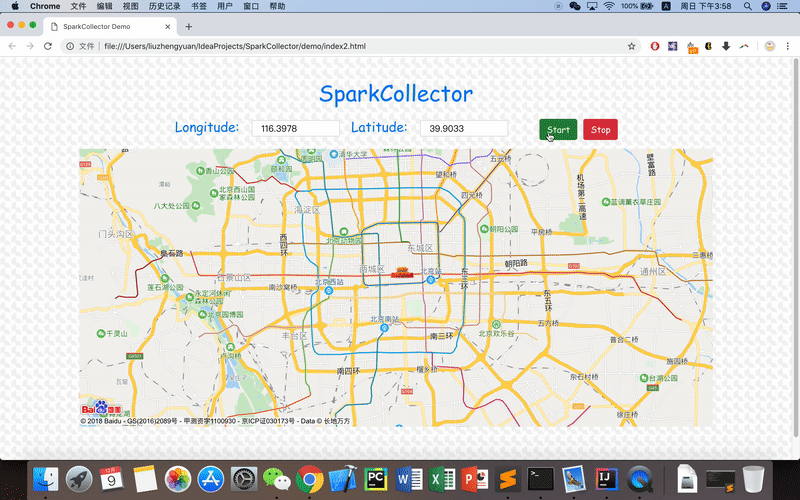This screenshot has width=800, height=500.
Task: Click the 北京动物园 marker on the map
Action: [x=344, y=232]
